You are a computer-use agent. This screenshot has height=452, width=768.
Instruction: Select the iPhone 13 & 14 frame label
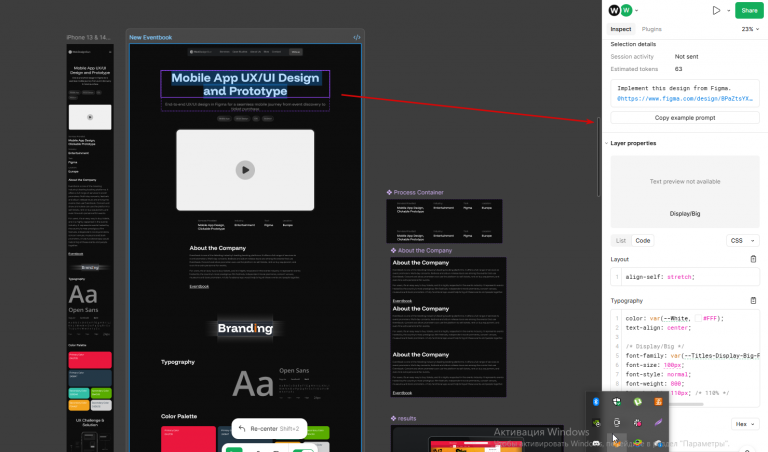[x=89, y=37]
